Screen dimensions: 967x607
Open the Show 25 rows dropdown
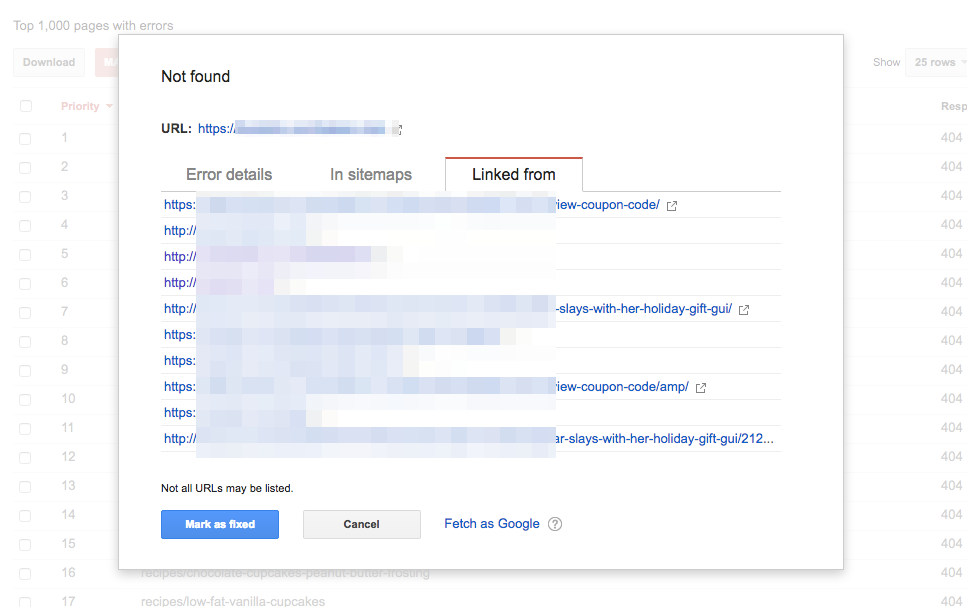coord(935,61)
